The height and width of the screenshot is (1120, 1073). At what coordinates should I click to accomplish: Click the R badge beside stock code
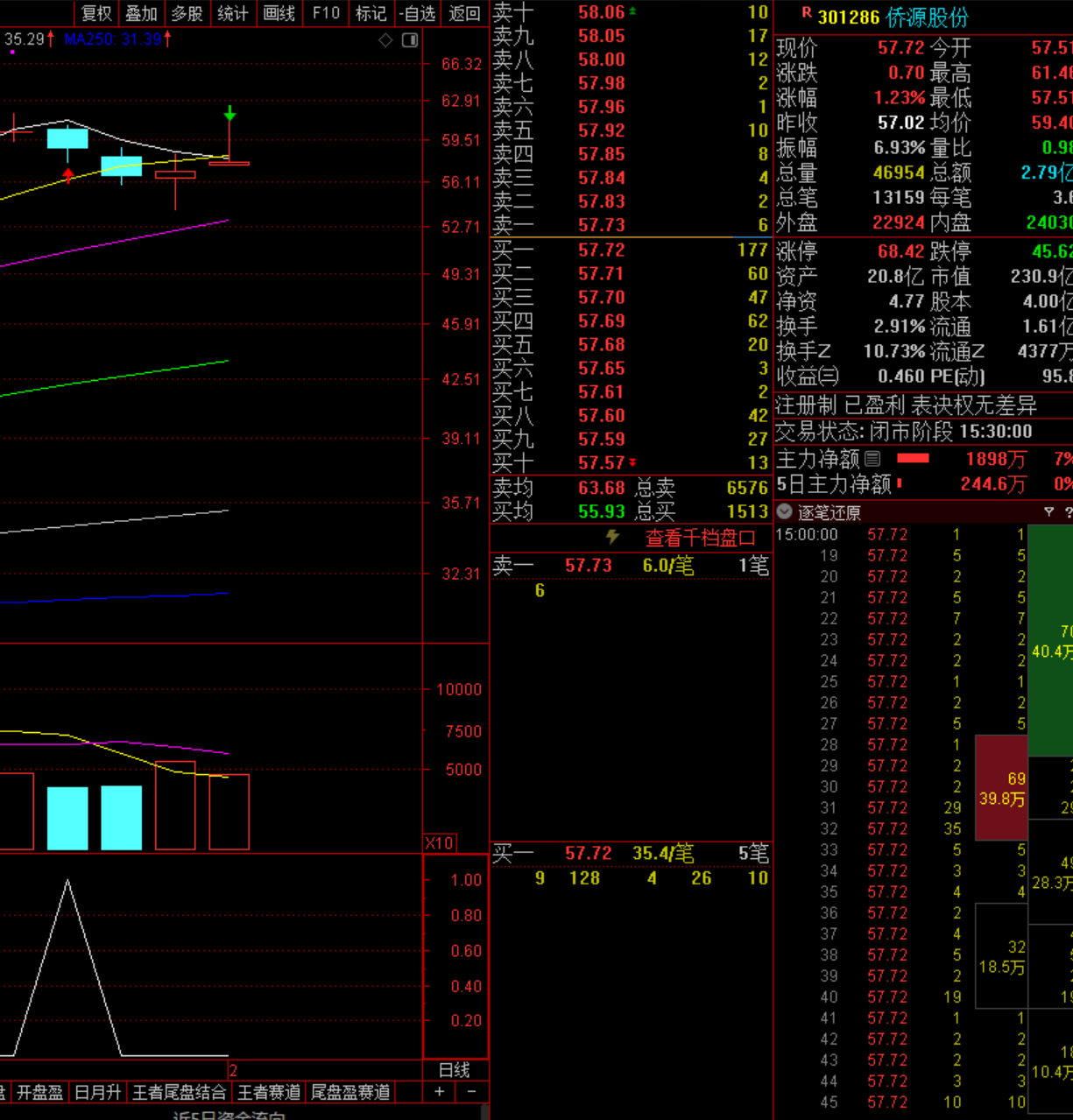click(806, 13)
